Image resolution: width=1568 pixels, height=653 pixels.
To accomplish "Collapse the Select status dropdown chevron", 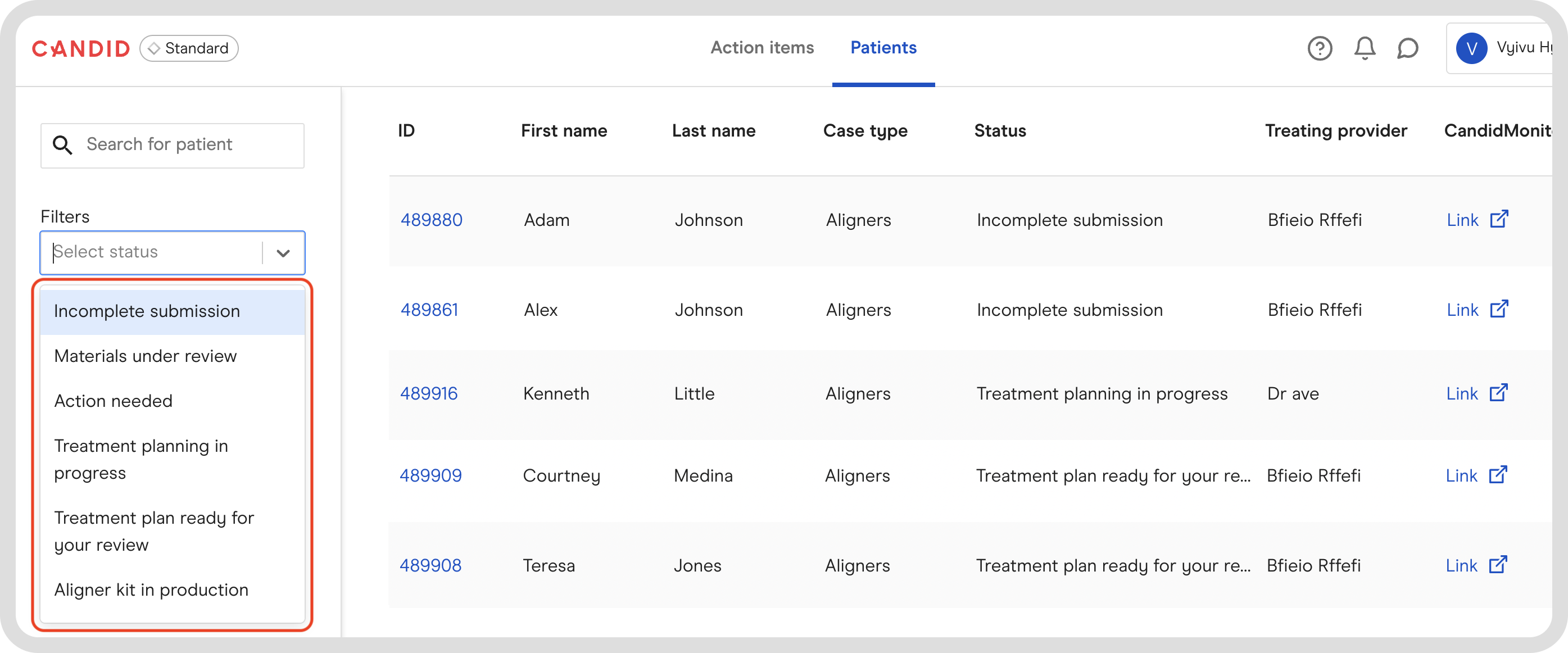I will click(x=283, y=252).
